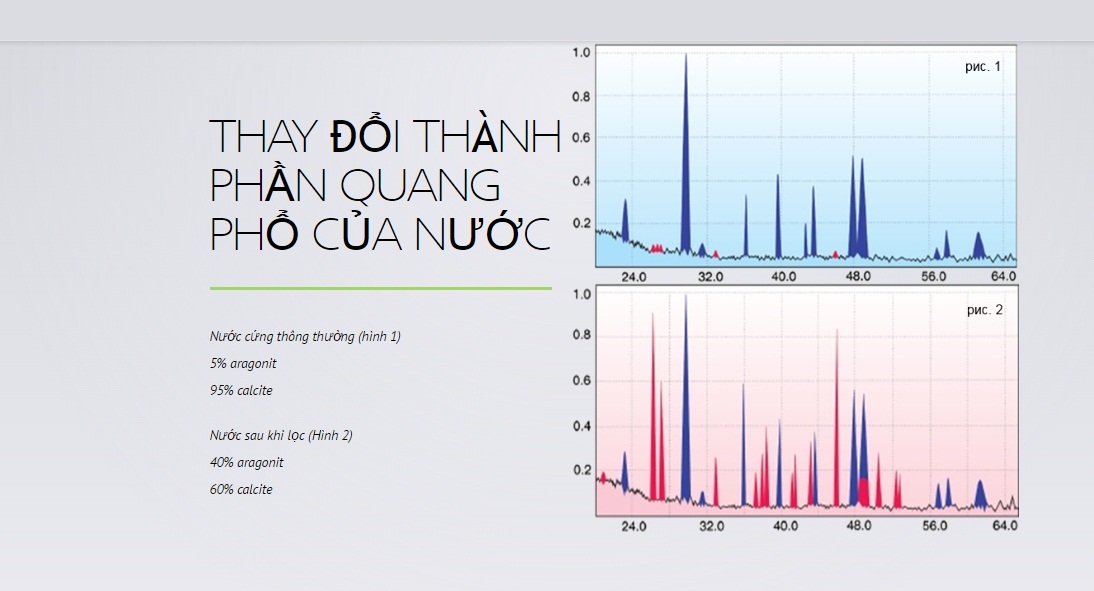Click the "40% aragonit" line
1094x591 pixels.
click(x=246, y=463)
